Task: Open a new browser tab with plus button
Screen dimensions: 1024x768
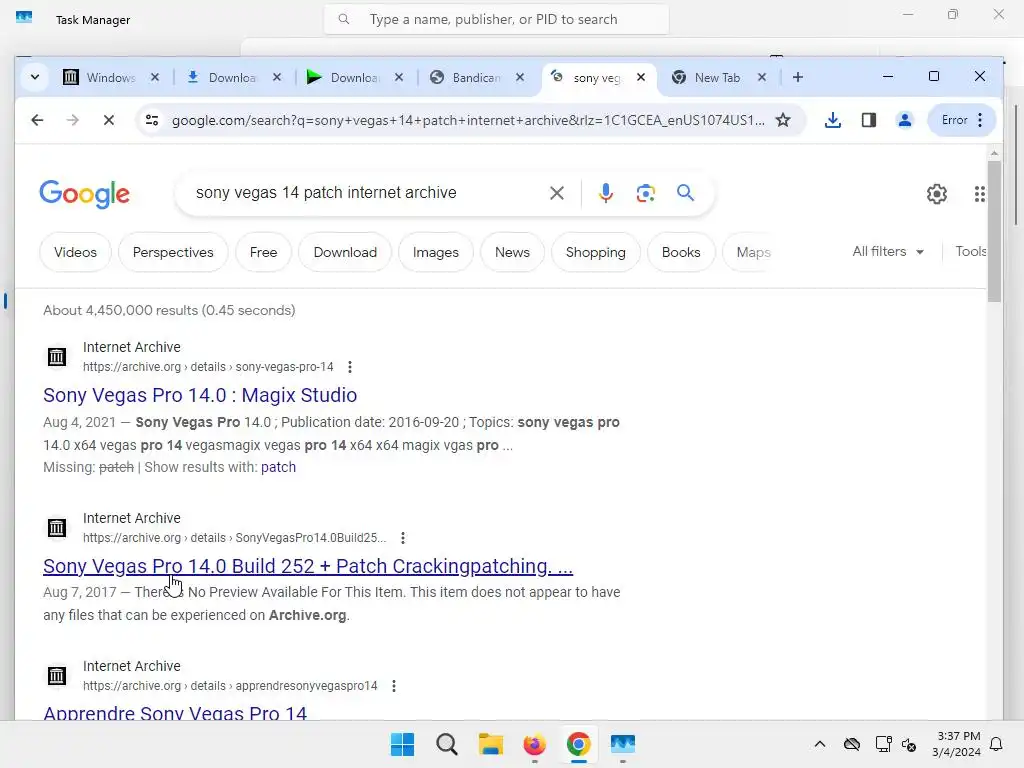Action: [797, 77]
